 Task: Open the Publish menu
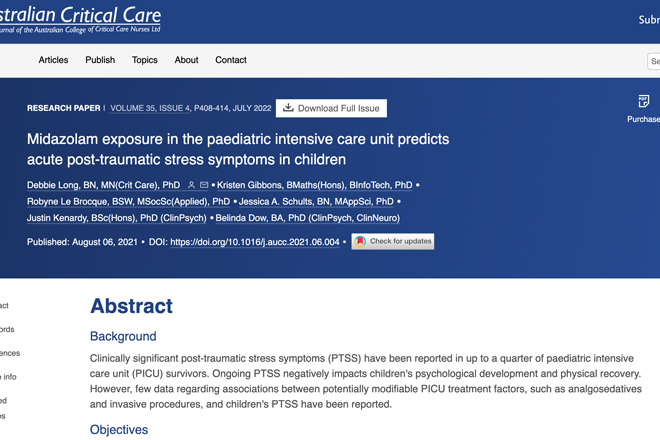click(x=100, y=60)
